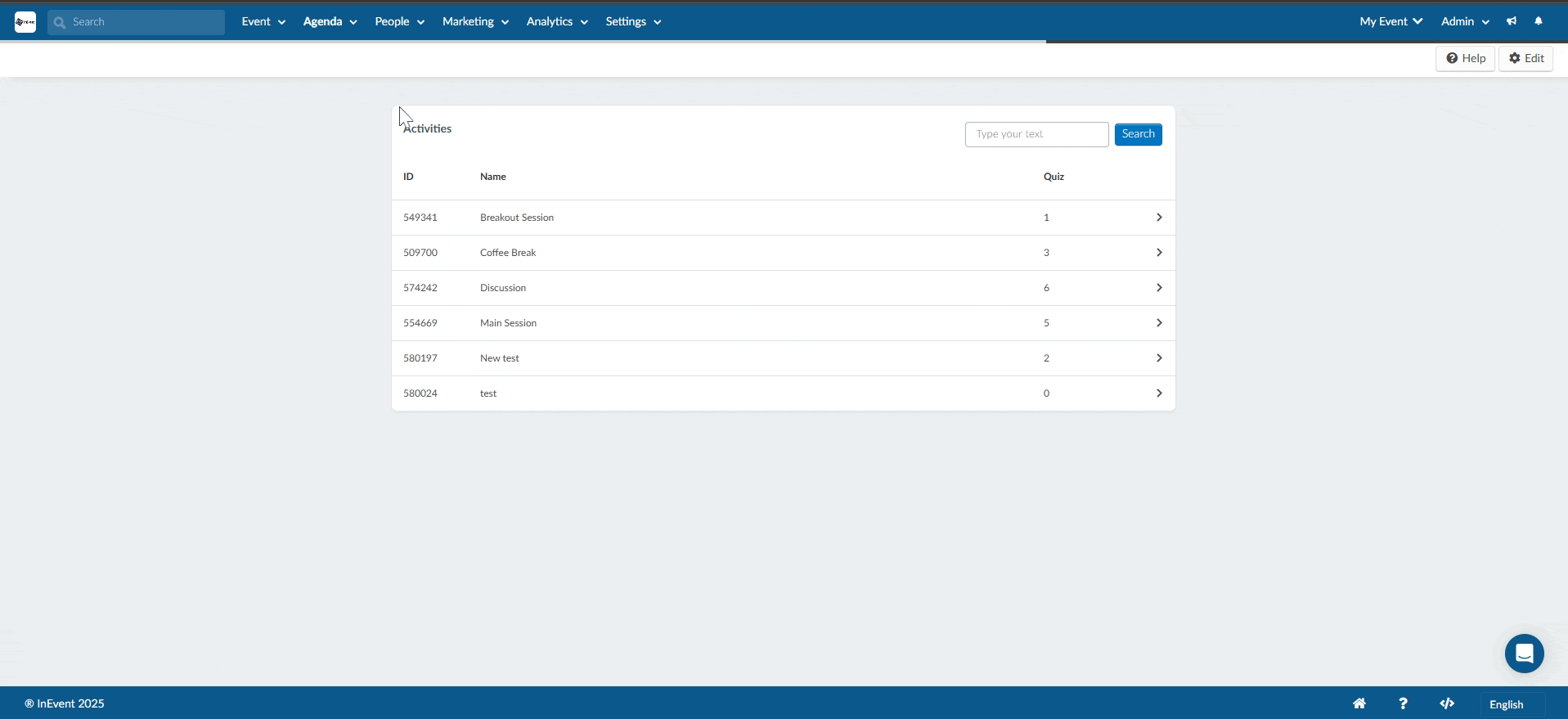Open the test row arrow (ID 580024)
This screenshot has width=1568, height=719.
pyautogui.click(x=1159, y=393)
